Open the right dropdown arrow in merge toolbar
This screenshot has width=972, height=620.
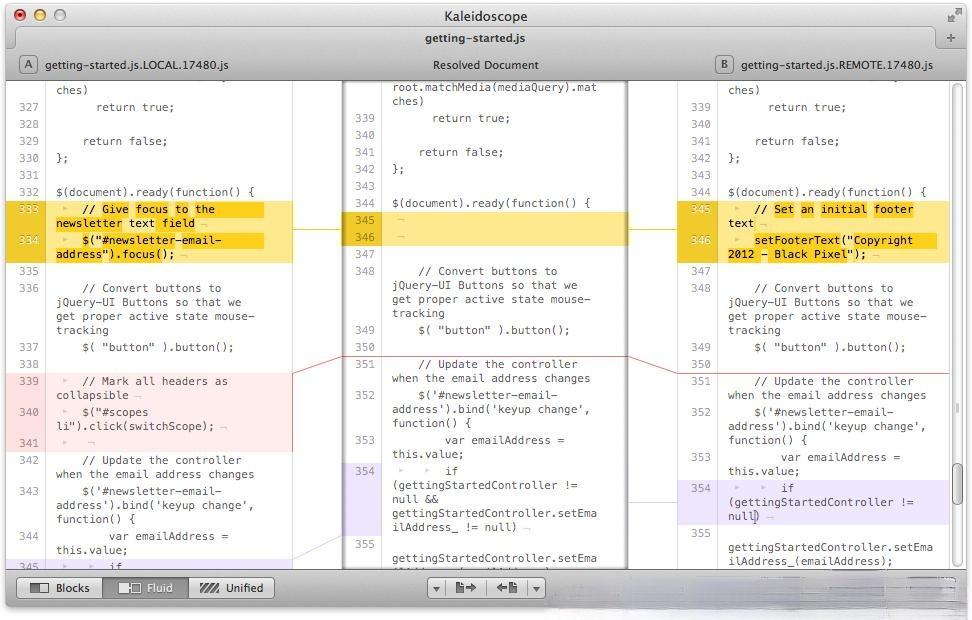[x=536, y=588]
